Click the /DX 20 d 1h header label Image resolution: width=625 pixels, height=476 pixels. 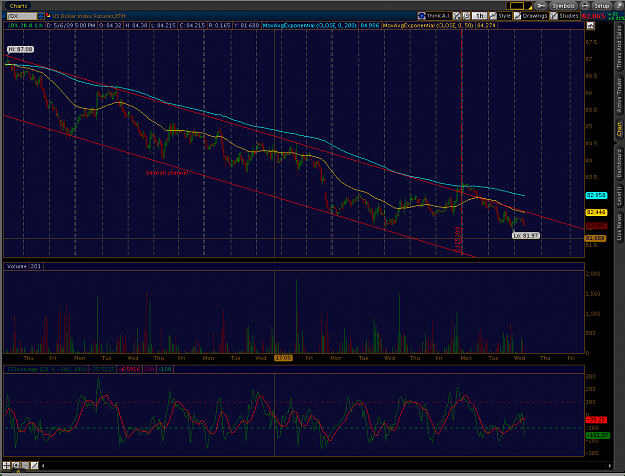tap(26, 26)
